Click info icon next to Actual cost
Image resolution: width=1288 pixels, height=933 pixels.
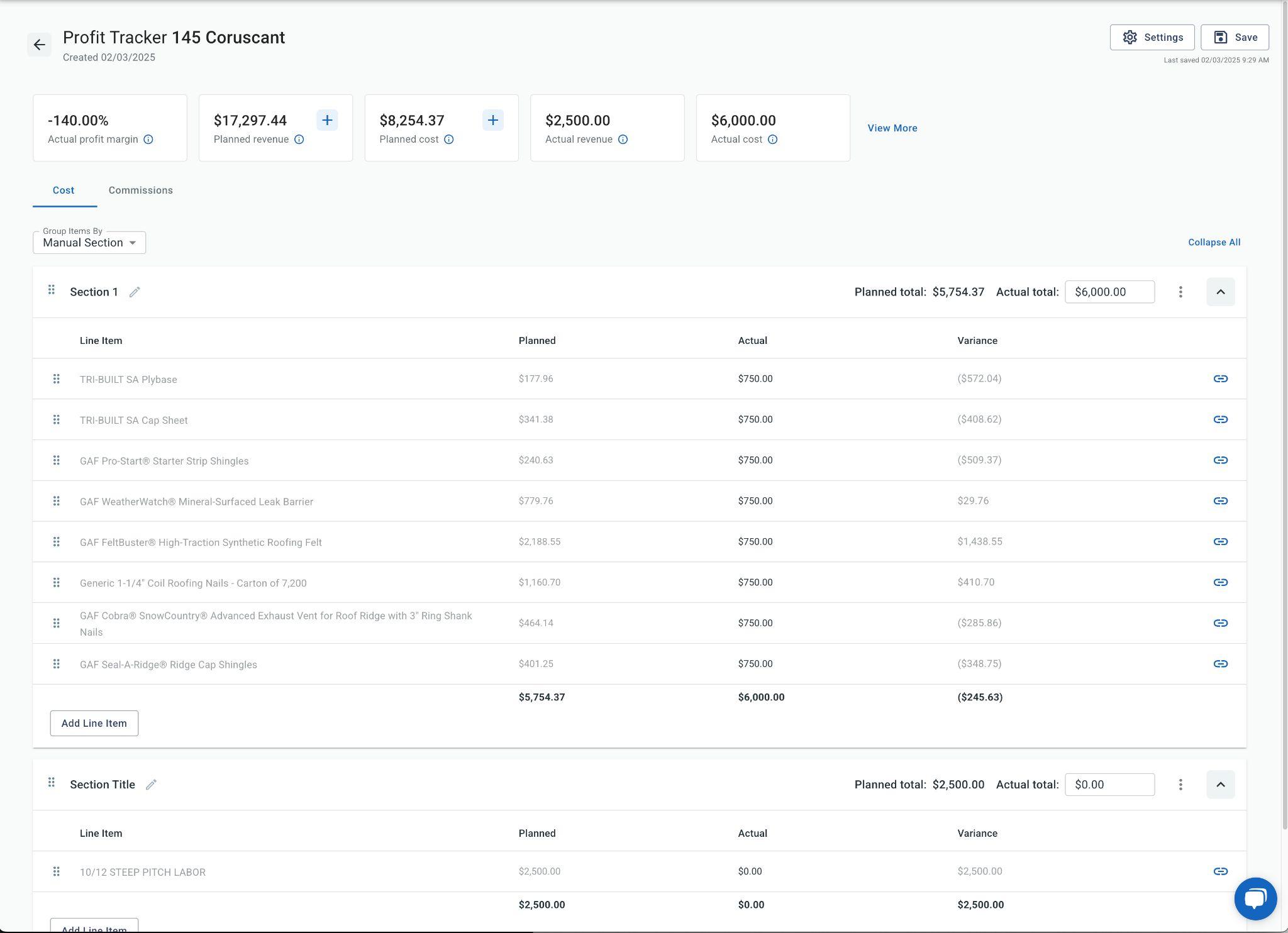point(772,140)
